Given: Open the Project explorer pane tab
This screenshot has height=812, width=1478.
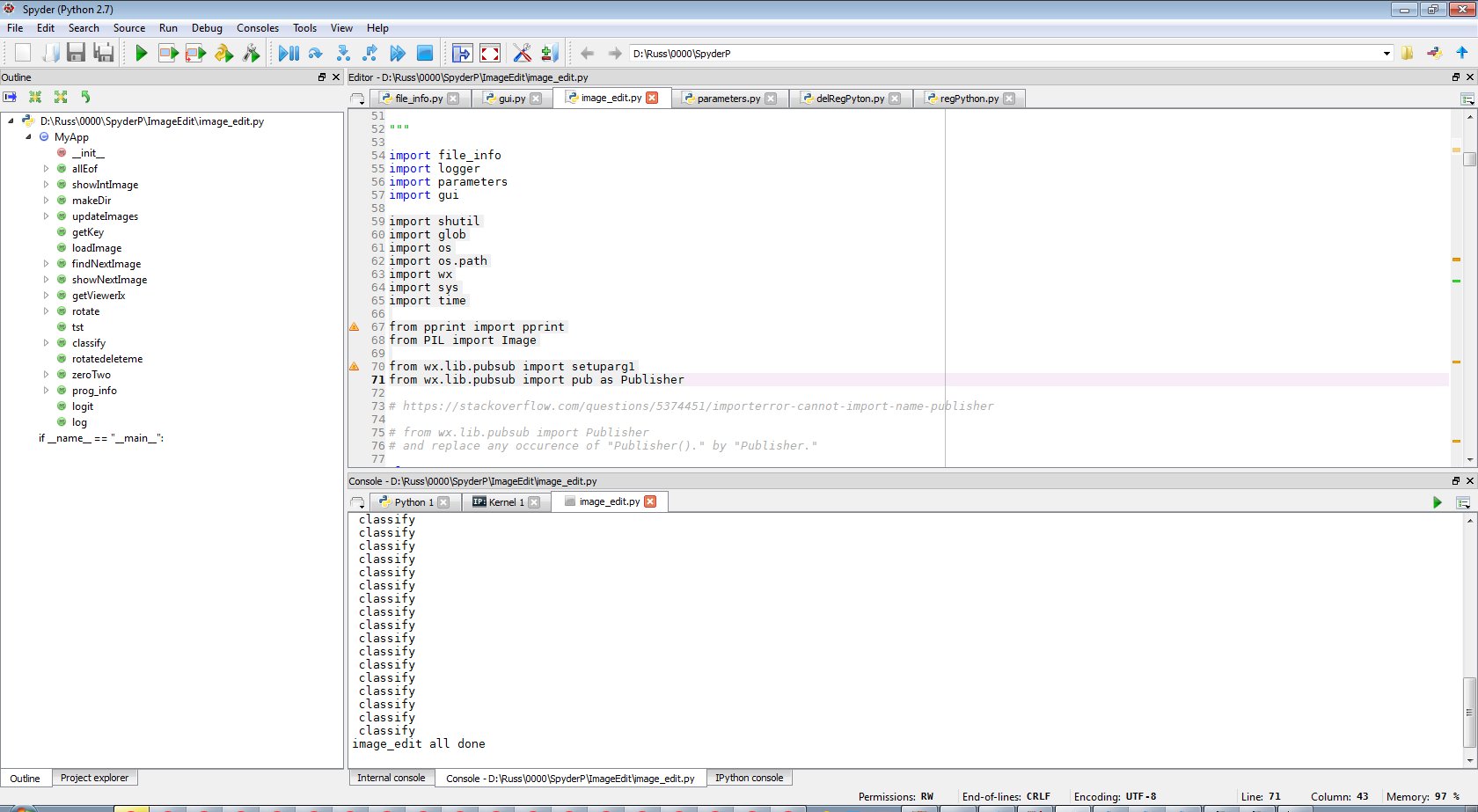Looking at the screenshot, I should pos(94,778).
